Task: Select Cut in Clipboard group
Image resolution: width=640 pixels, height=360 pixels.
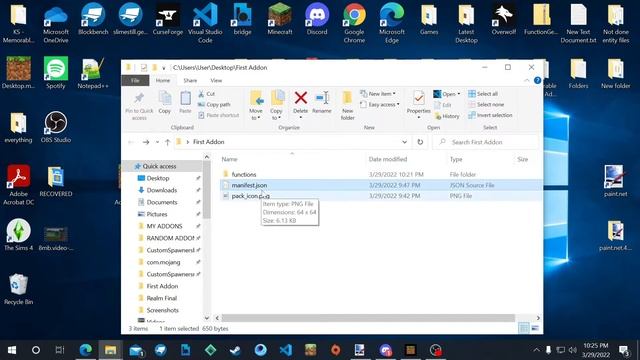Action: (207, 94)
